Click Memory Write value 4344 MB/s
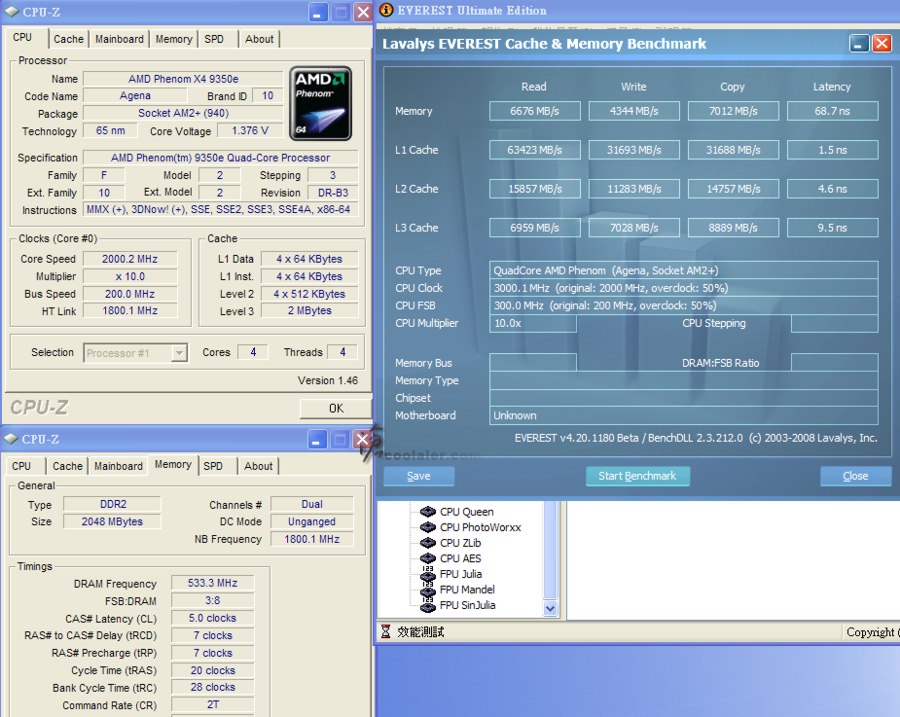 pos(634,111)
